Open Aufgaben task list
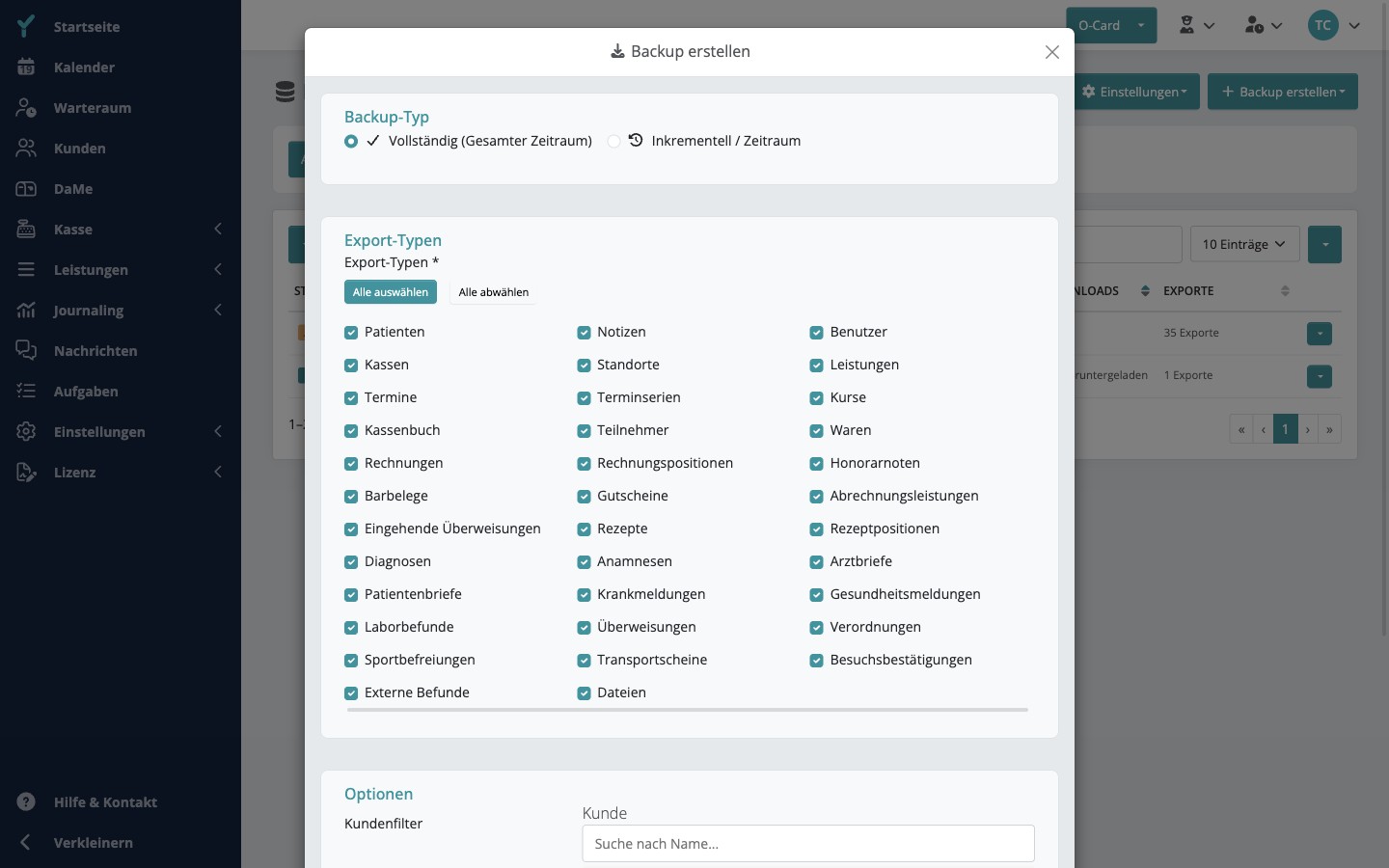This screenshot has width=1389, height=868. (86, 392)
